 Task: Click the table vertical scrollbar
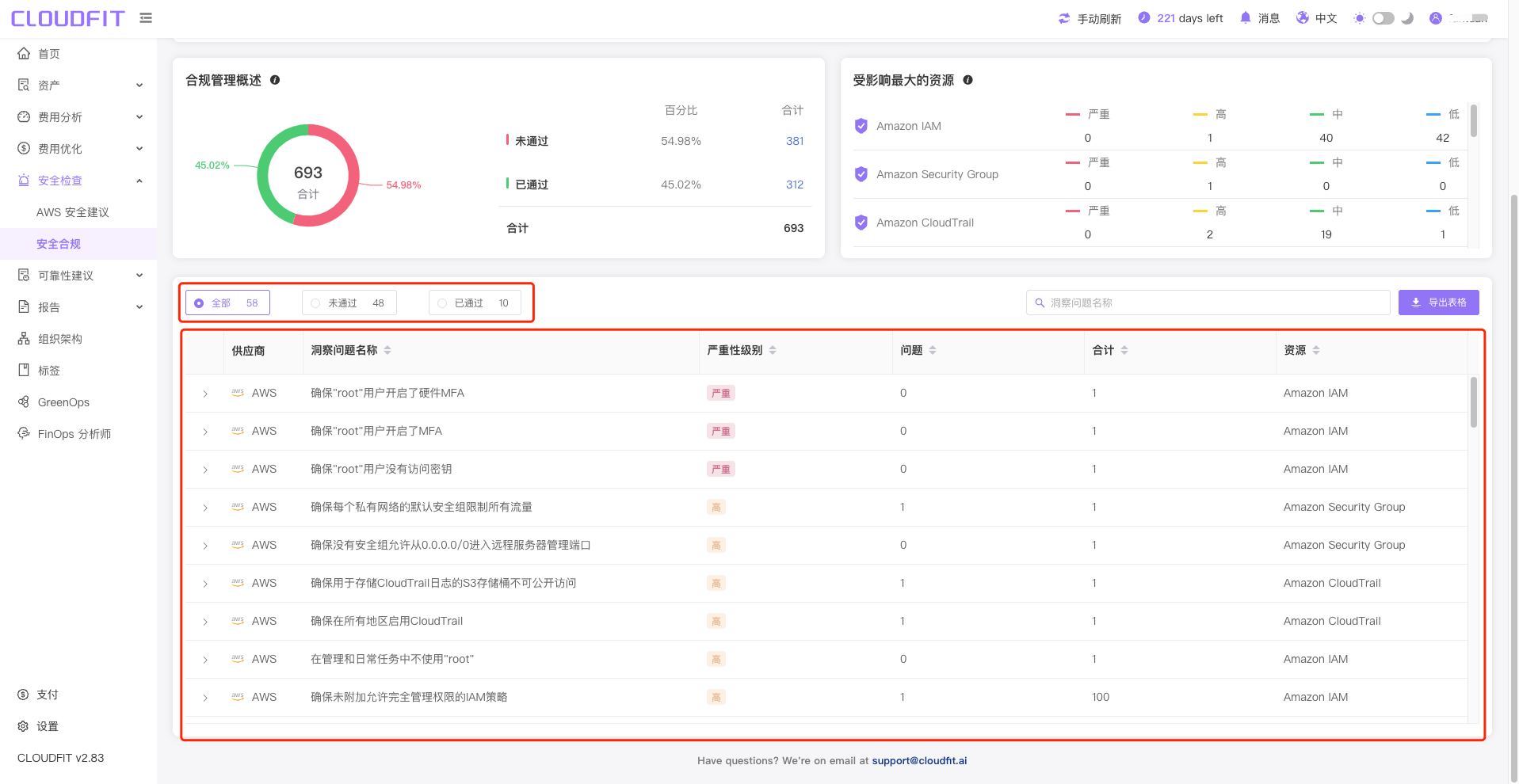(1474, 402)
